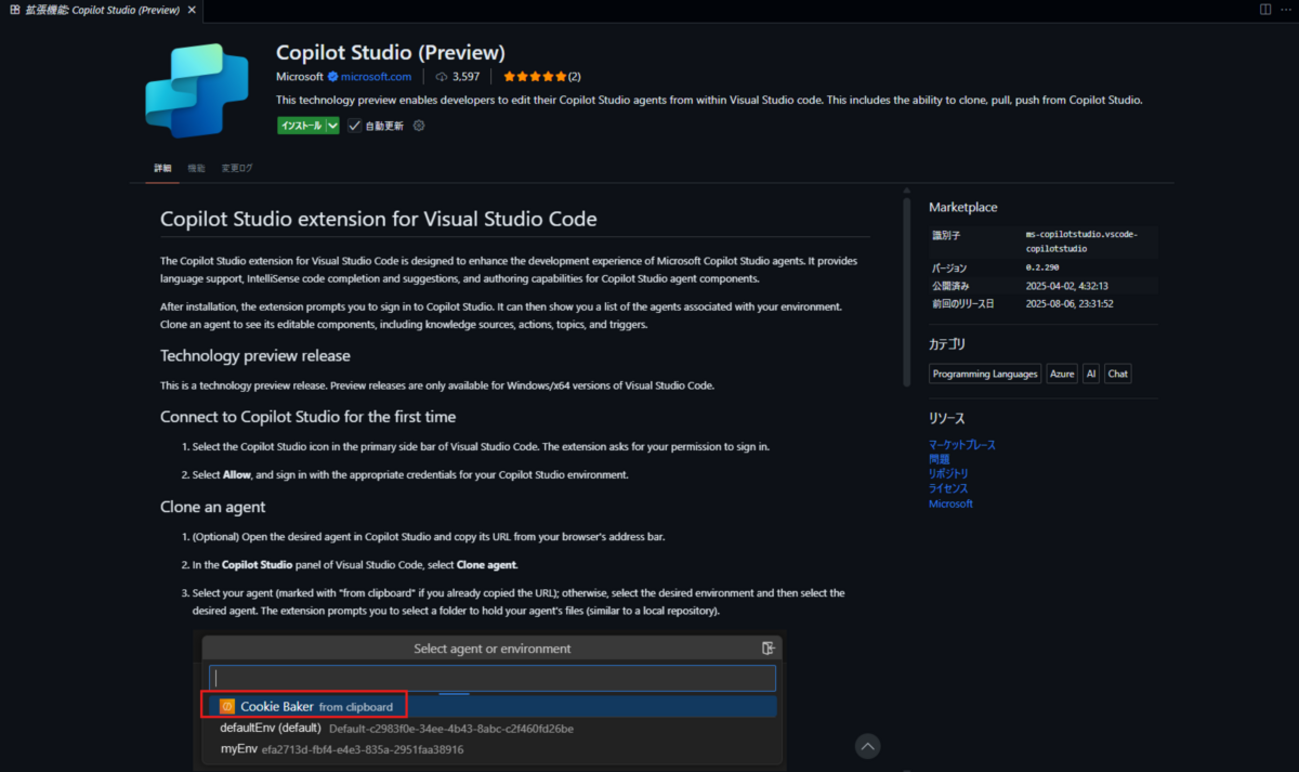Viewport: 1299px width, 772px height.
Task: Select the AI category tag
Action: point(1091,374)
